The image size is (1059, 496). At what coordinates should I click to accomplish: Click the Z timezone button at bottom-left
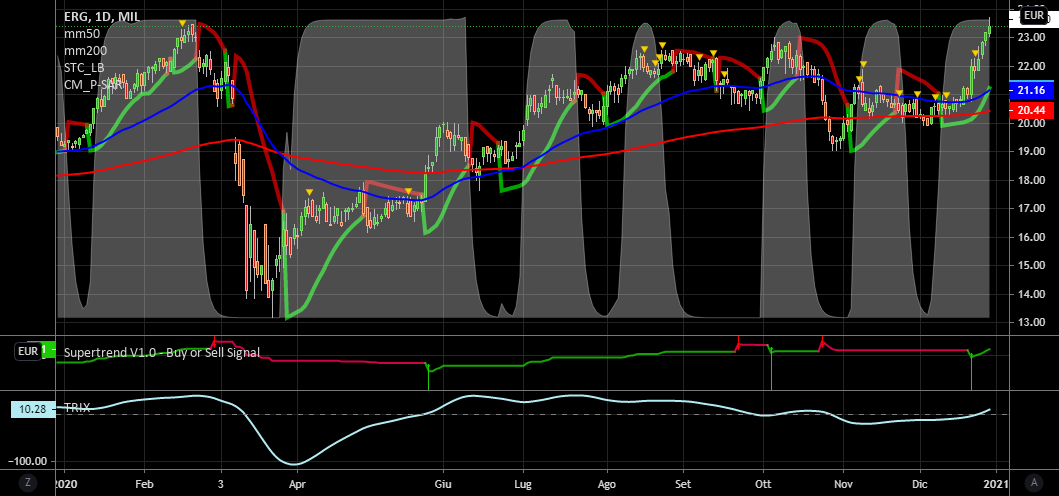coord(27,482)
